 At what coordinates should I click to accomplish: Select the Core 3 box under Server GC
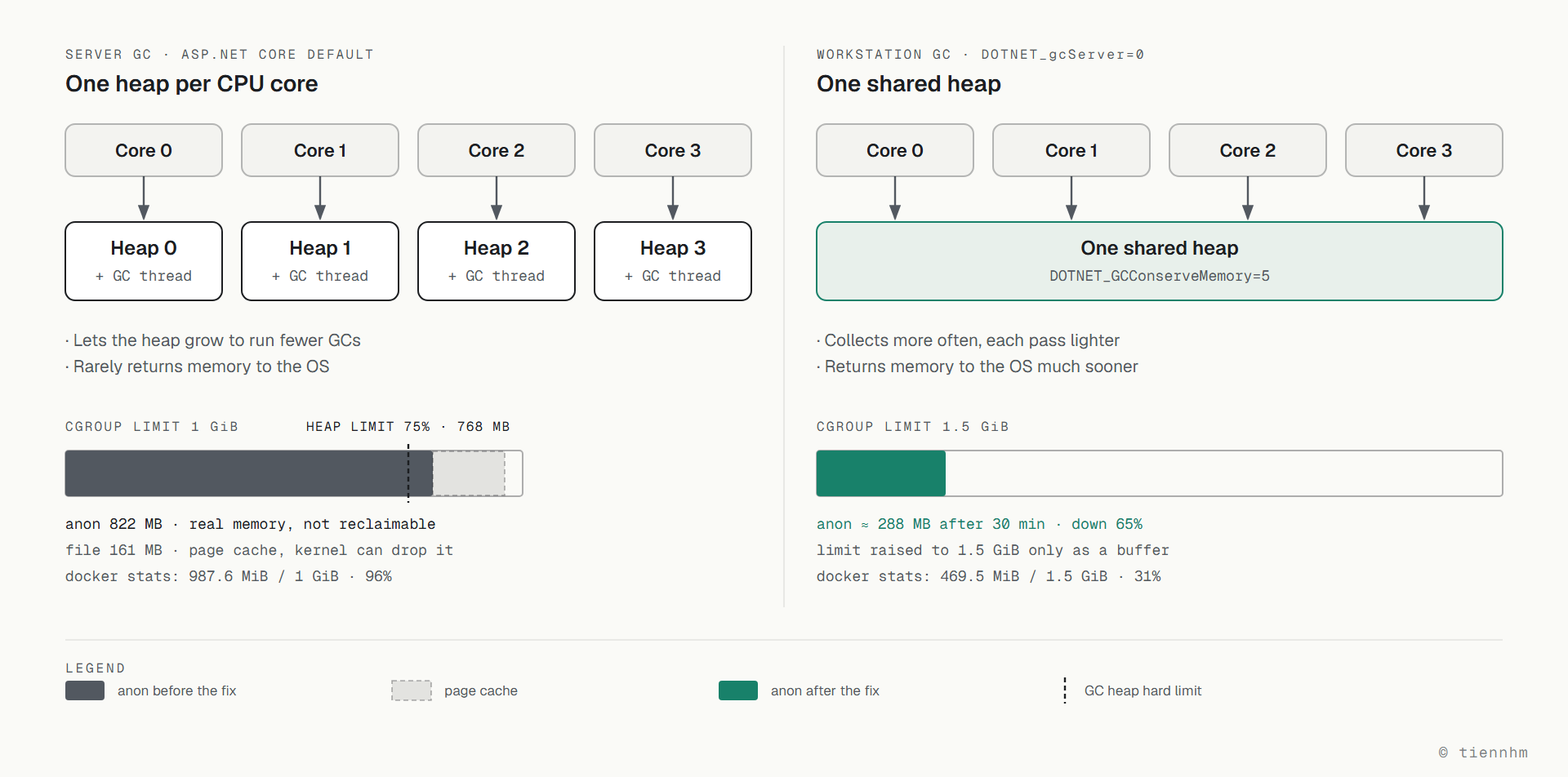[x=673, y=150]
